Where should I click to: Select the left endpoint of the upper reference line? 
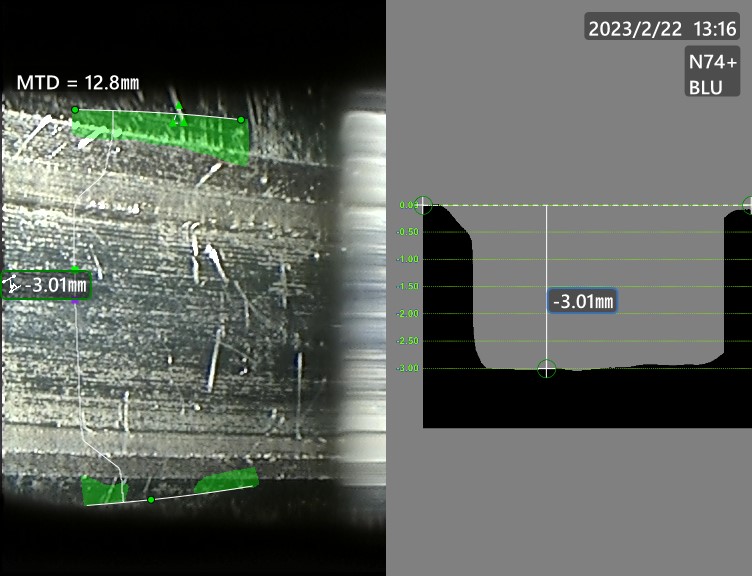[75, 109]
